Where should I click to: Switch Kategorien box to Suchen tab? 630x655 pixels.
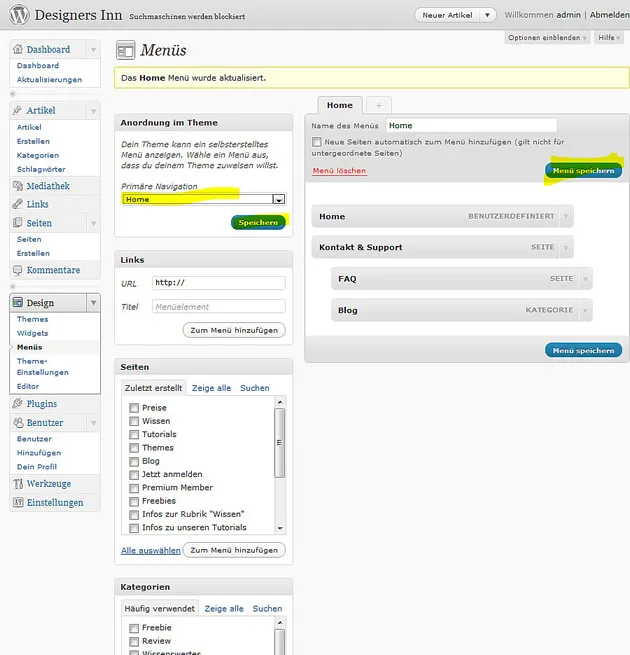(x=267, y=609)
